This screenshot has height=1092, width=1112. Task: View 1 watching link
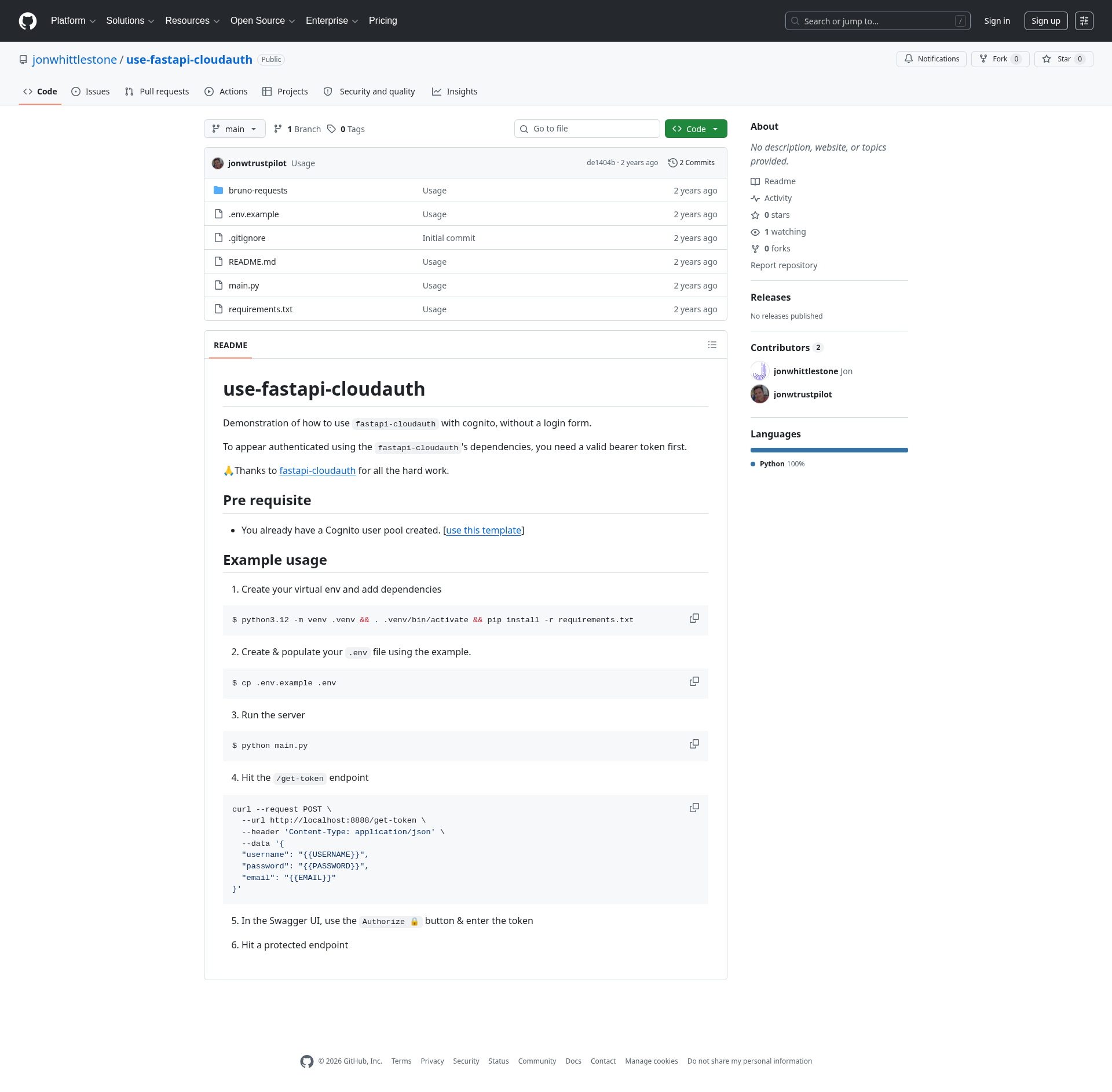pyautogui.click(x=778, y=232)
